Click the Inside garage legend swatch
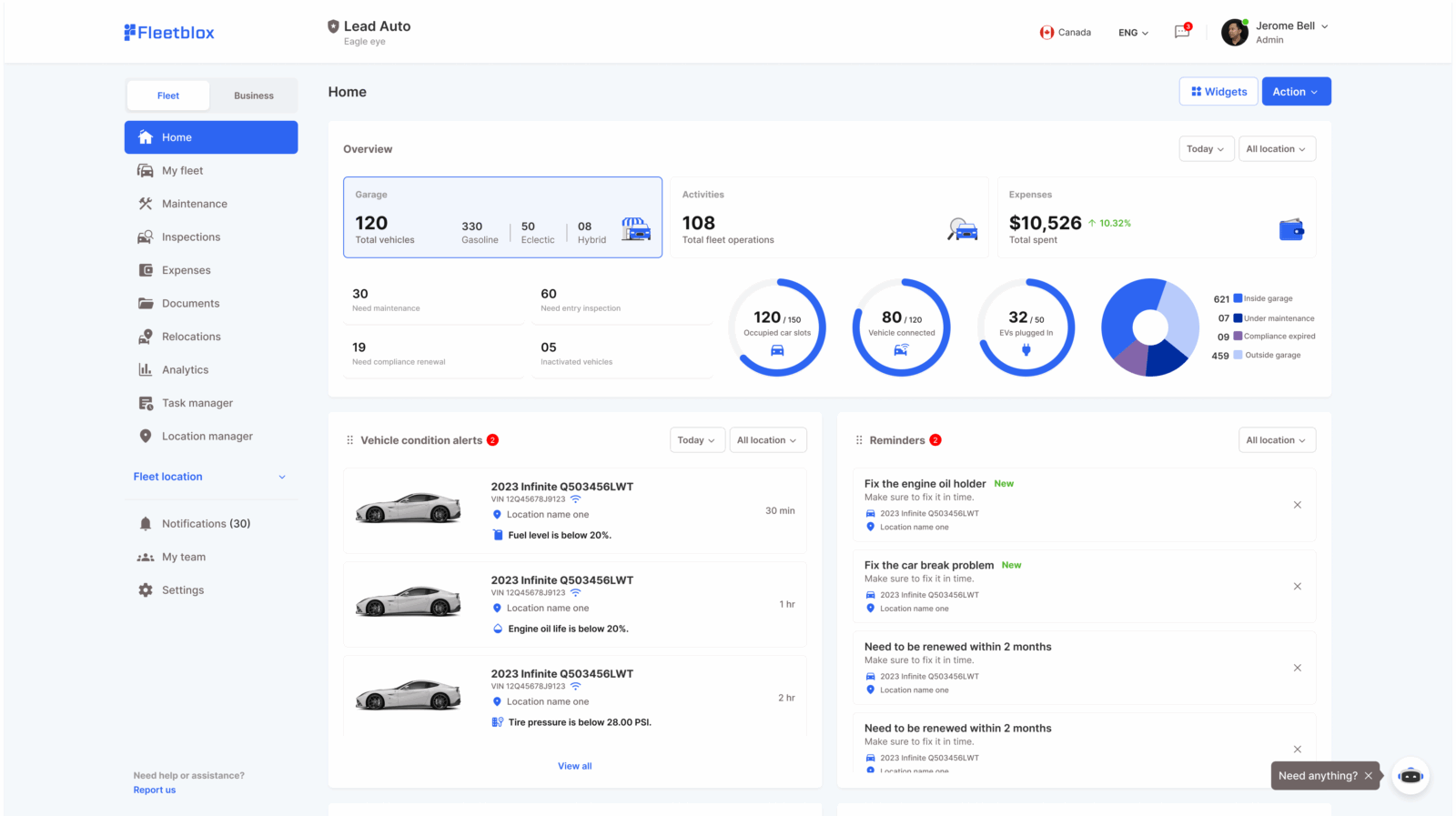Viewport: 1456px width, 816px height. pos(1238,298)
